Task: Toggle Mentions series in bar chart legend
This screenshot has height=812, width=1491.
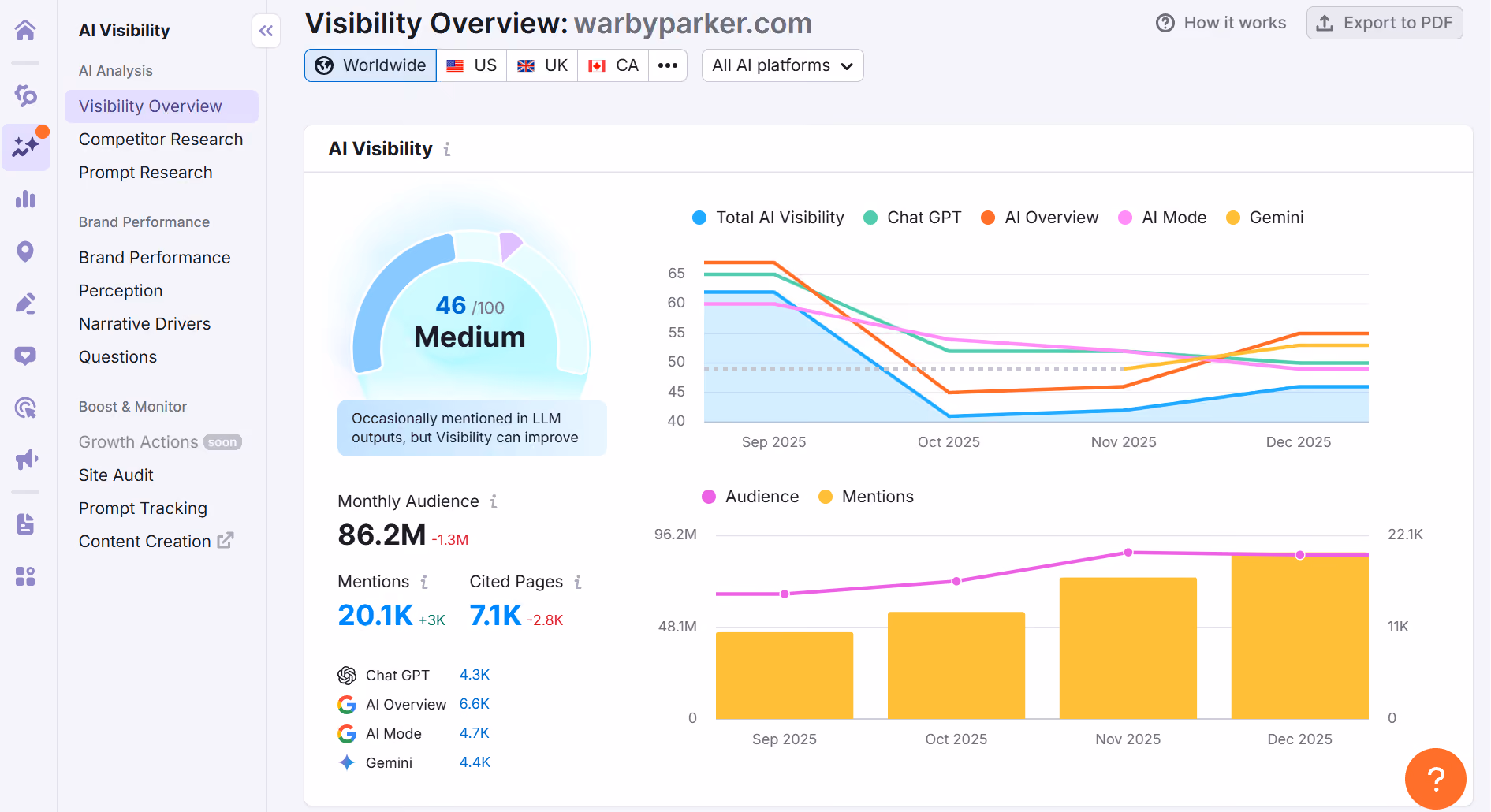Action: click(x=866, y=497)
